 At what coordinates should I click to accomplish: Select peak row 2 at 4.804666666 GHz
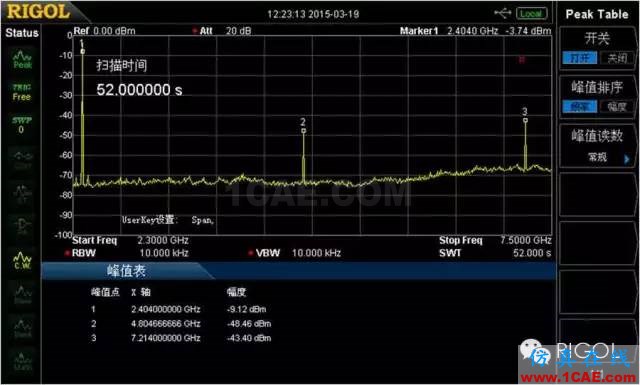[x=181, y=324]
